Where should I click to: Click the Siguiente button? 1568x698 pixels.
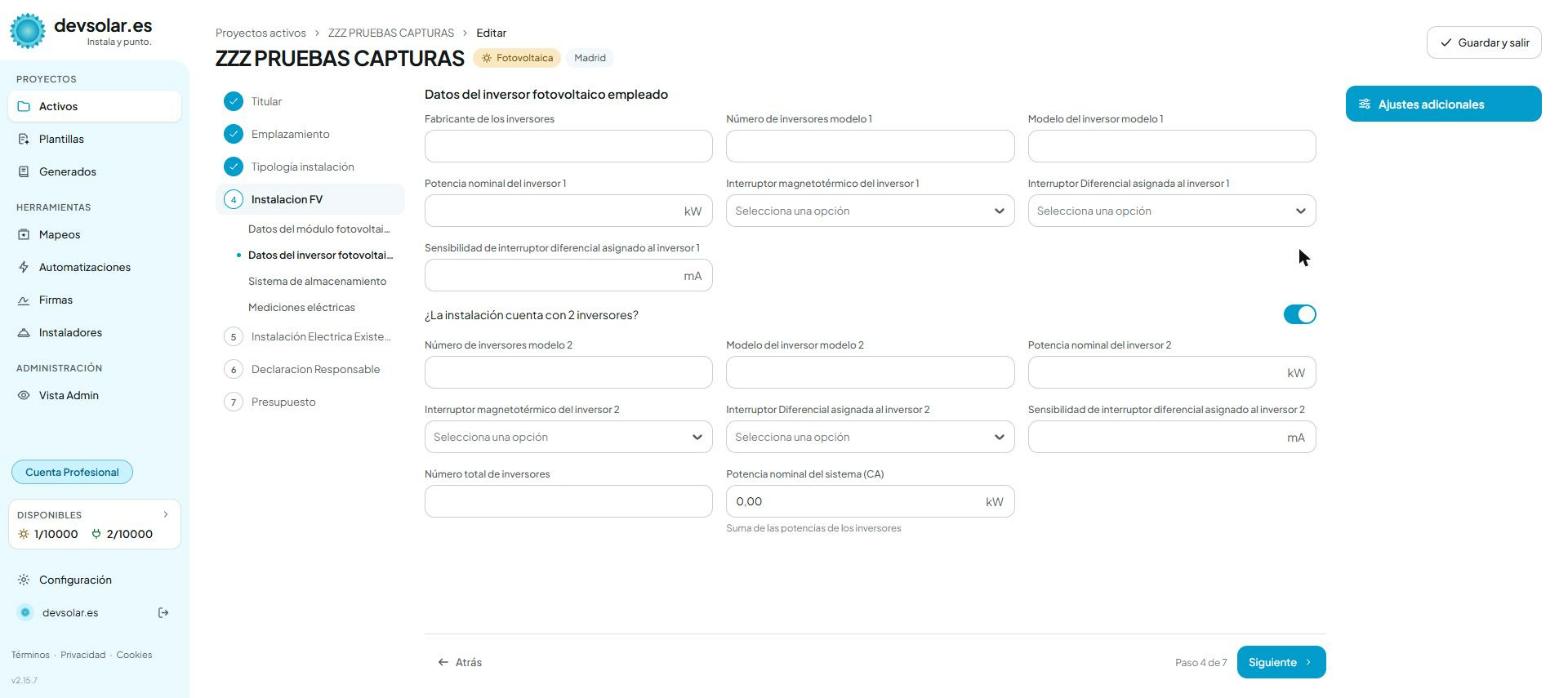pos(1281,662)
